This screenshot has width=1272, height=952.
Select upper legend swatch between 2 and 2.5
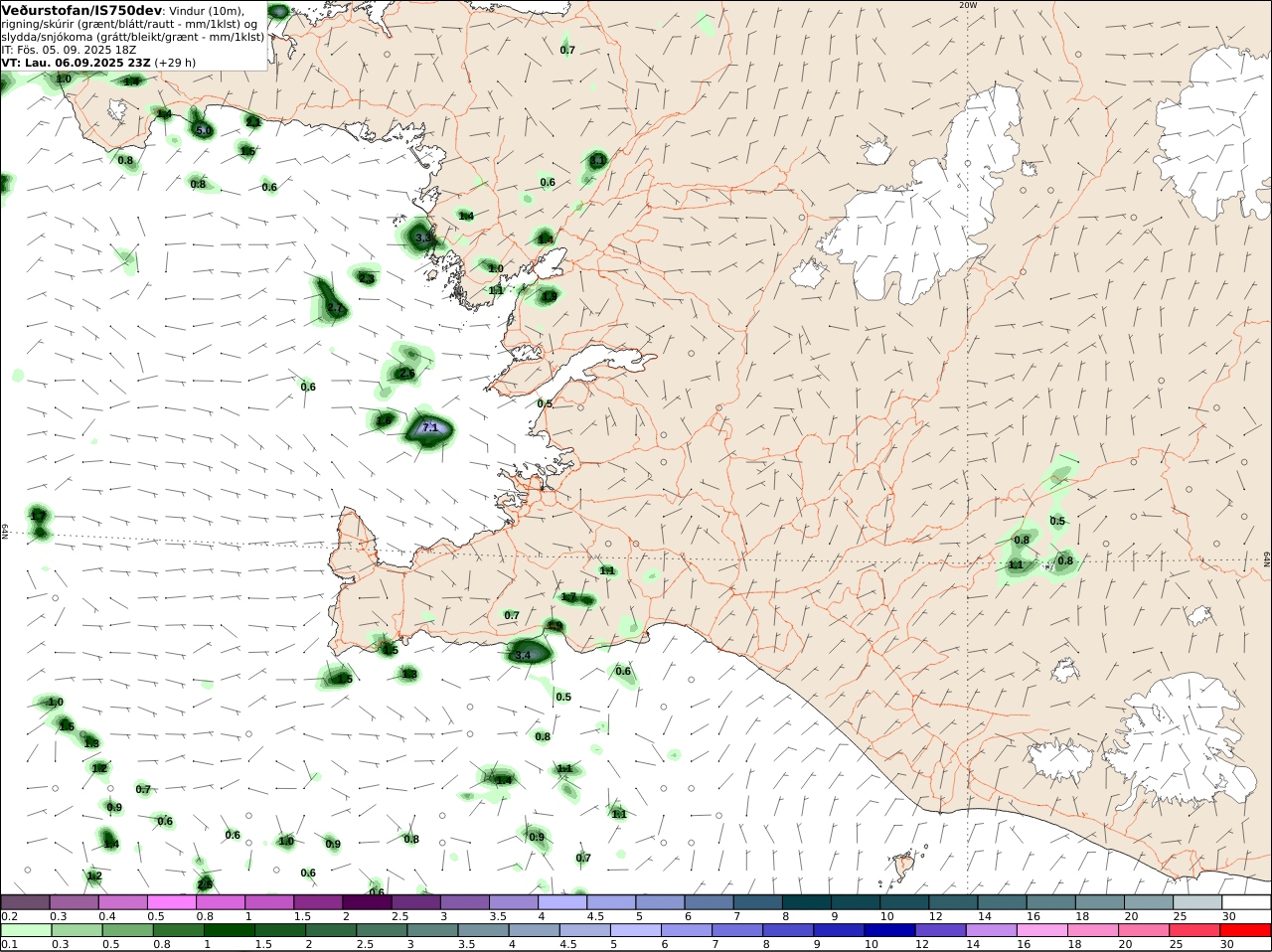[x=366, y=902]
